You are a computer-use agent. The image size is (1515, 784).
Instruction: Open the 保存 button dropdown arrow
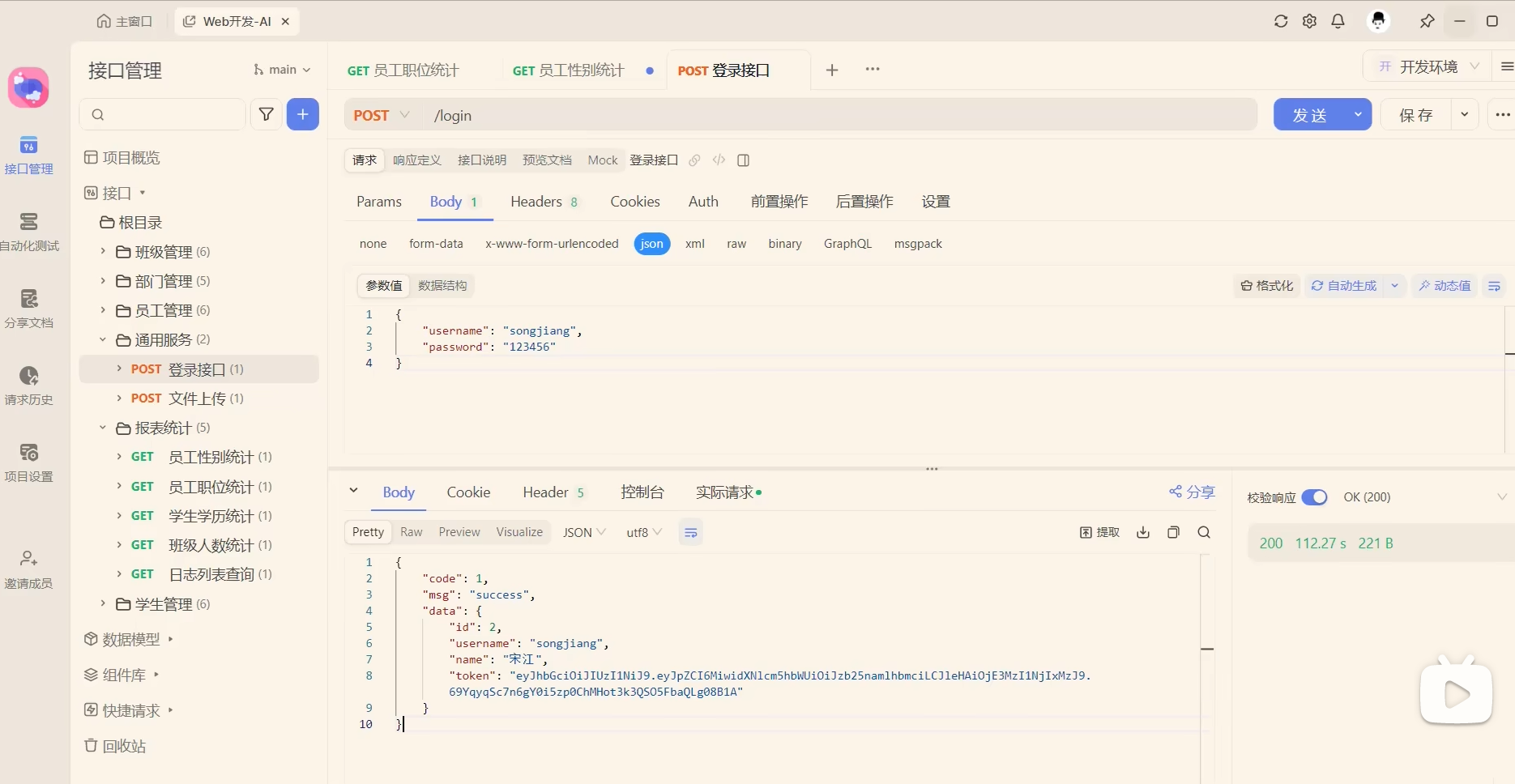pos(1465,115)
